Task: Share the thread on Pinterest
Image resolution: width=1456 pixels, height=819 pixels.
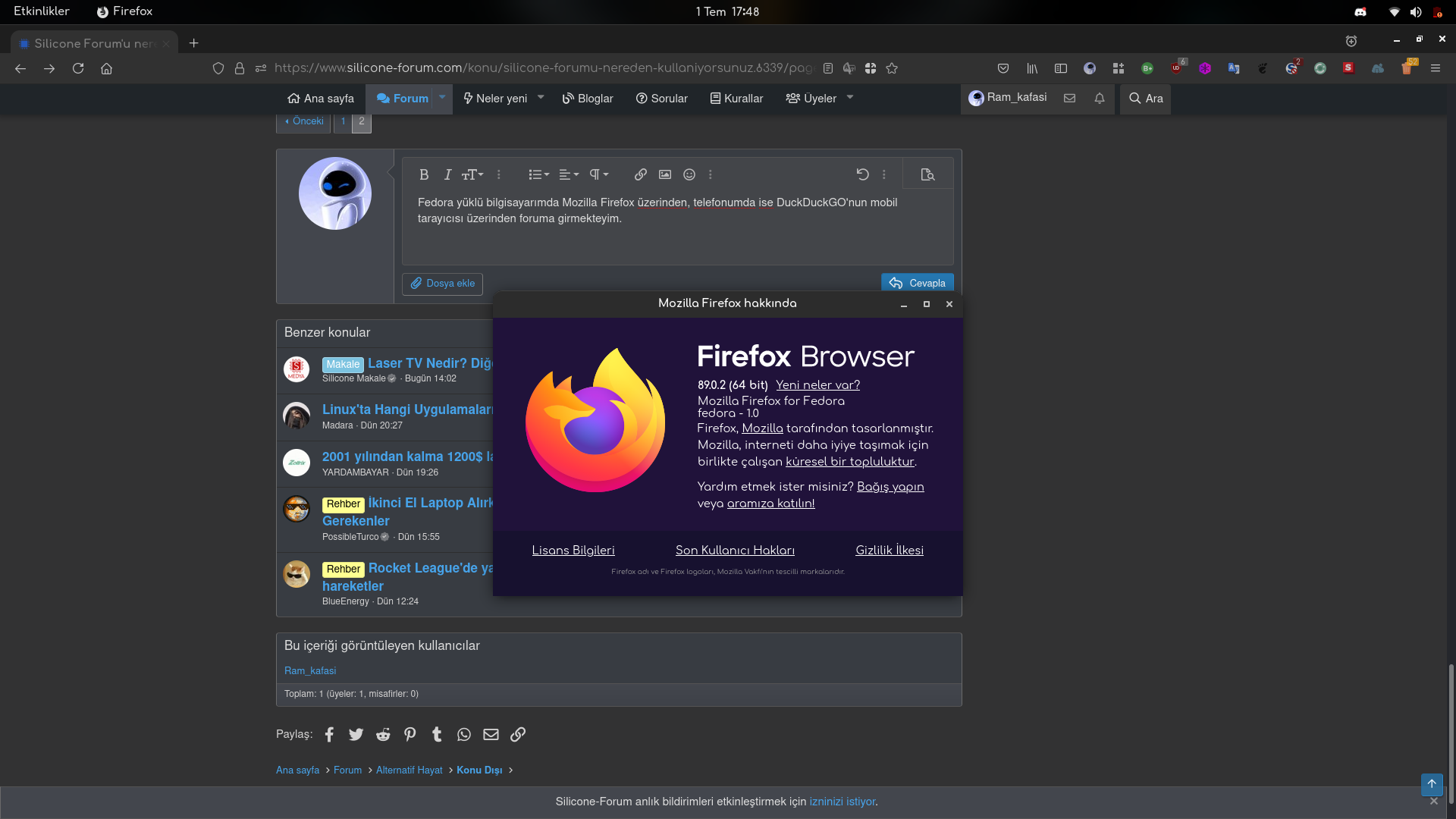Action: tap(410, 734)
